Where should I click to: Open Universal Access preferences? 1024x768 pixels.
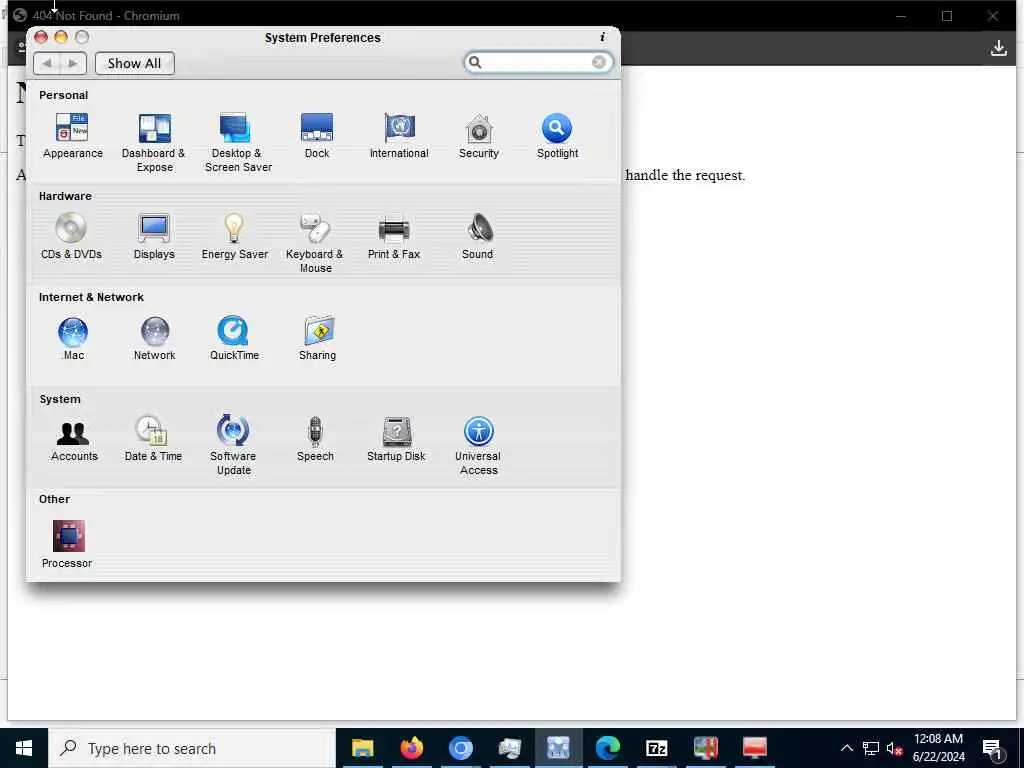(x=478, y=446)
